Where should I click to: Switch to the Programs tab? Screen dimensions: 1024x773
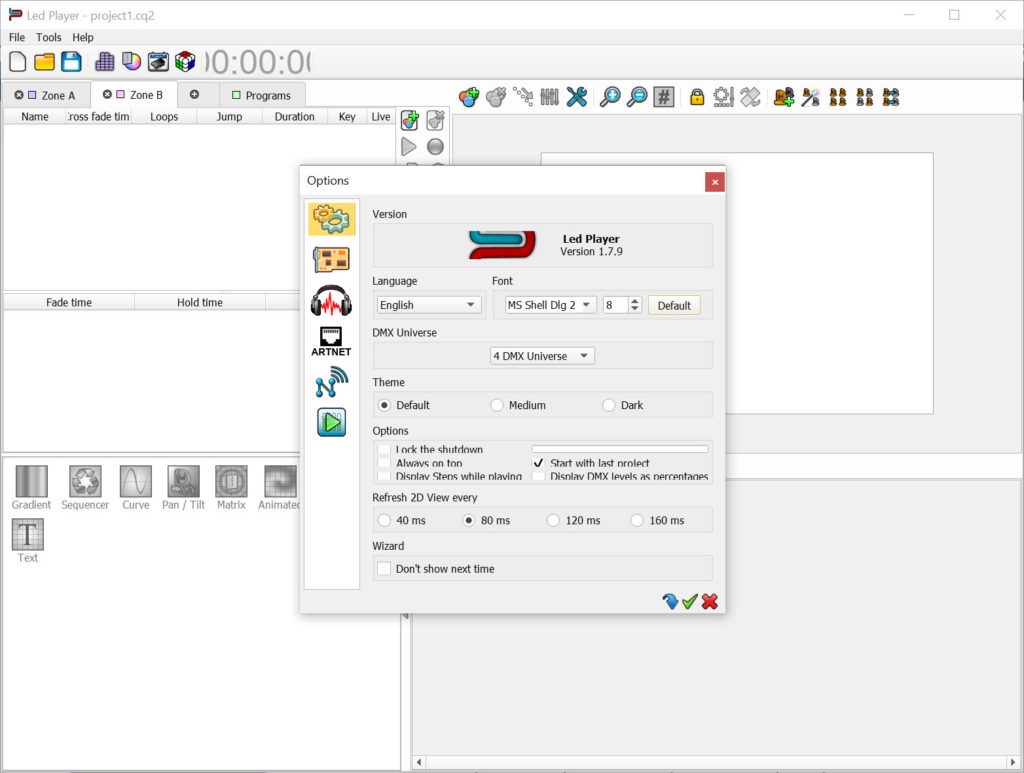[x=262, y=95]
